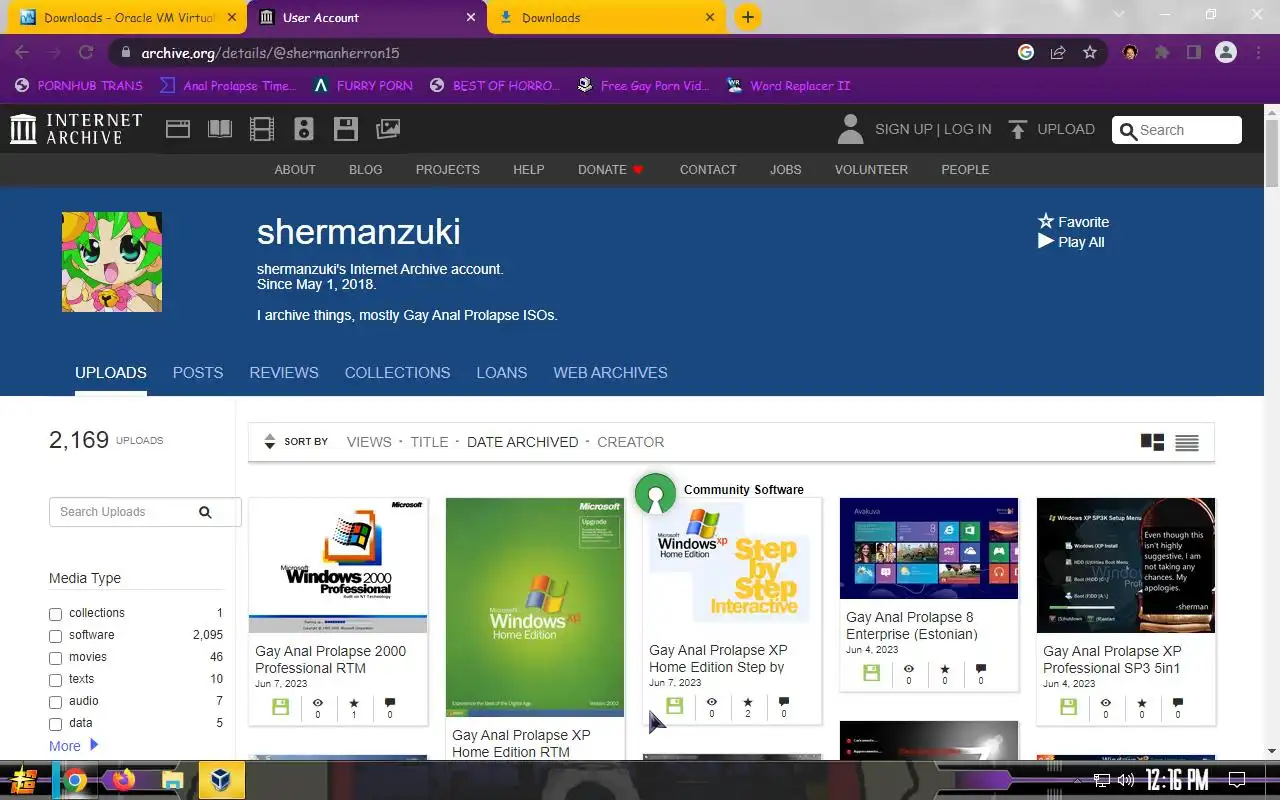Image resolution: width=1280 pixels, height=800 pixels.
Task: Check the audio media type box
Action: pyautogui.click(x=55, y=702)
